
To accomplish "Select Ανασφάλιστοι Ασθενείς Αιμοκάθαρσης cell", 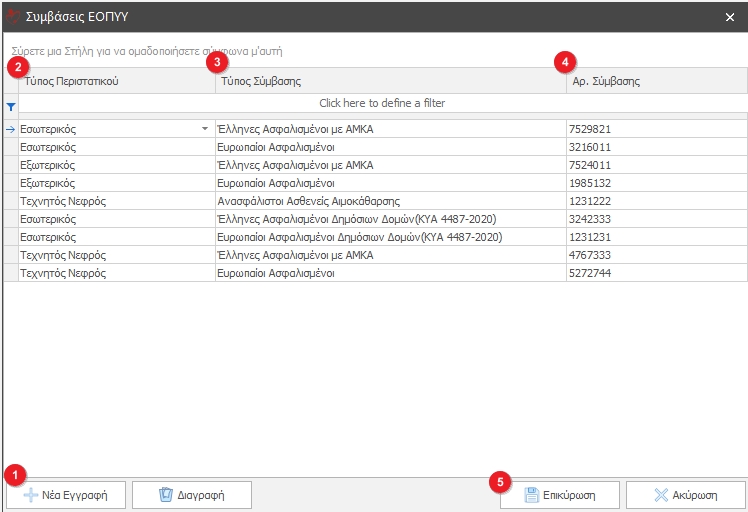I will coord(390,201).
